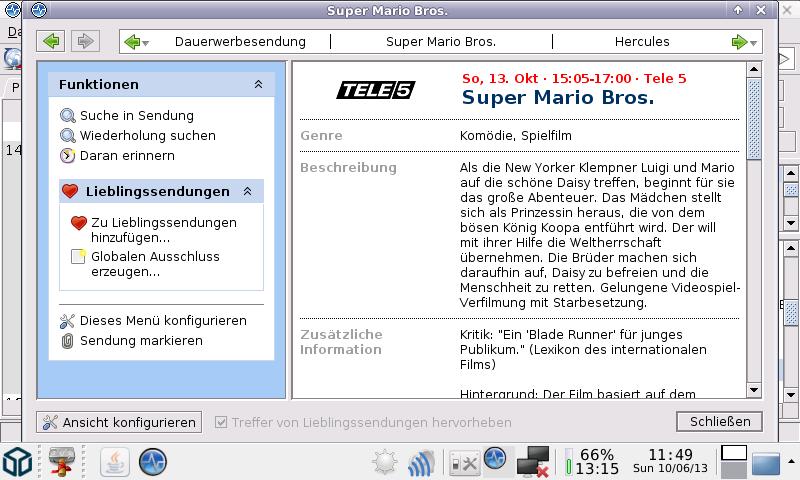
Task: Click the Tele 5 channel logo
Action: pyautogui.click(x=375, y=90)
